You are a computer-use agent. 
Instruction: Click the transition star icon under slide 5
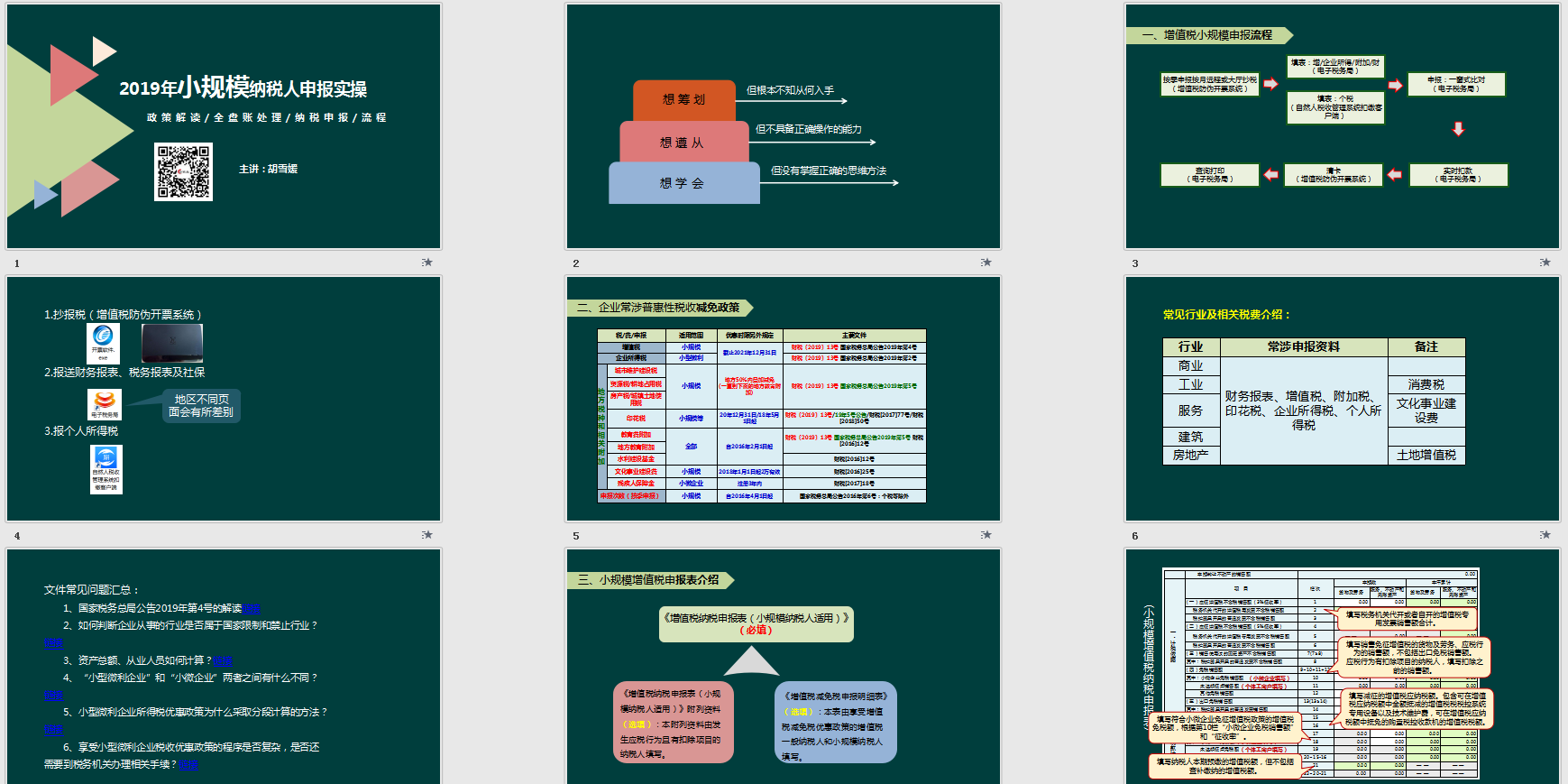tap(986, 535)
